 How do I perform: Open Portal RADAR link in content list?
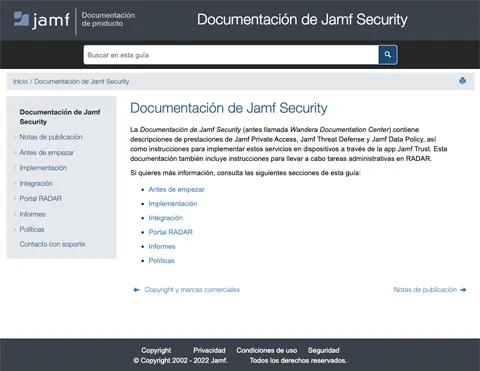coord(170,232)
